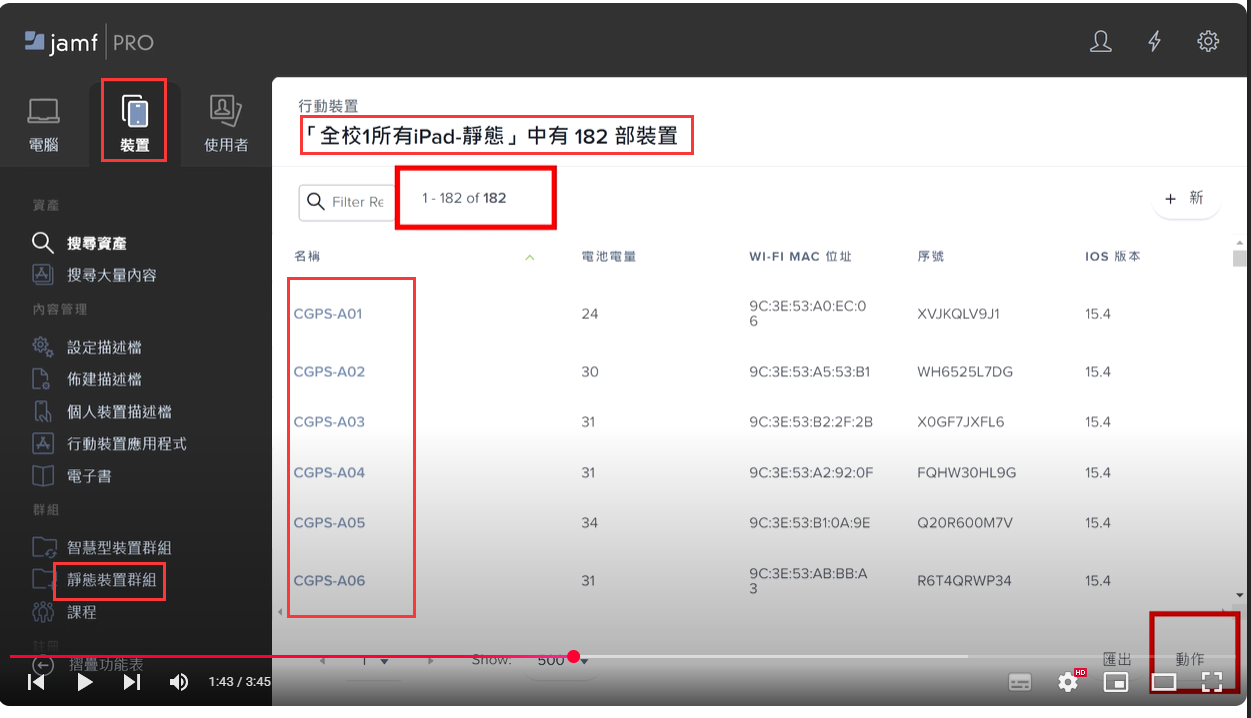The height and width of the screenshot is (718, 1251).
Task: Enter fullscreen video mode
Action: pos(1212,682)
